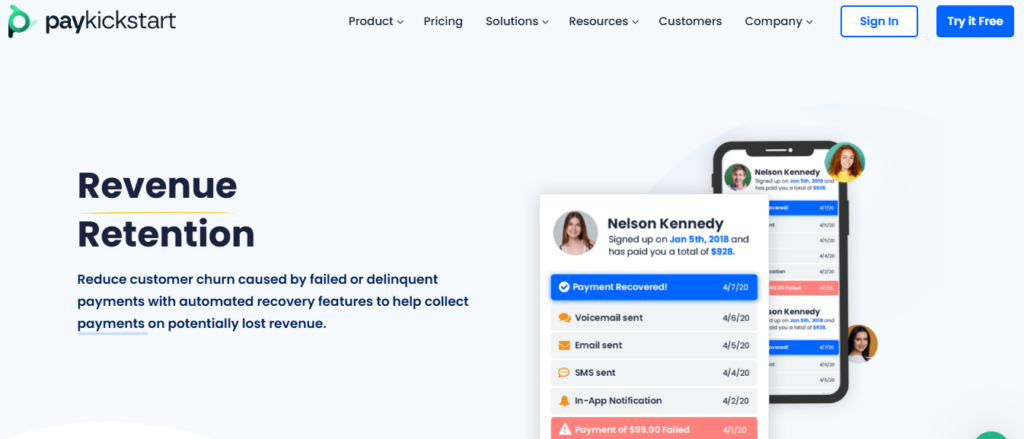Image resolution: width=1024 pixels, height=439 pixels.
Task: Open the Customers menu item
Action: tap(690, 21)
